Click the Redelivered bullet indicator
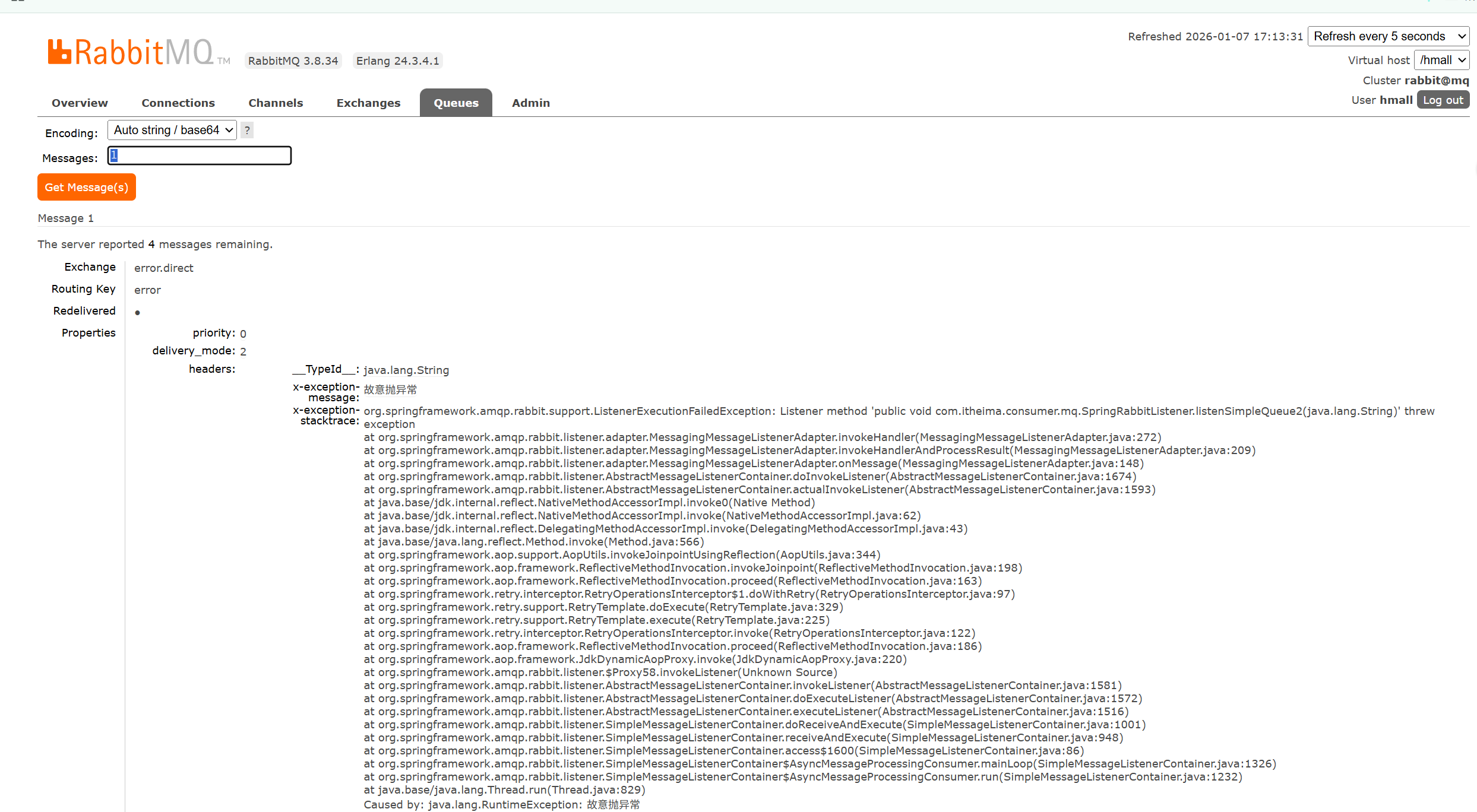This screenshot has width=1477, height=812. point(137,312)
